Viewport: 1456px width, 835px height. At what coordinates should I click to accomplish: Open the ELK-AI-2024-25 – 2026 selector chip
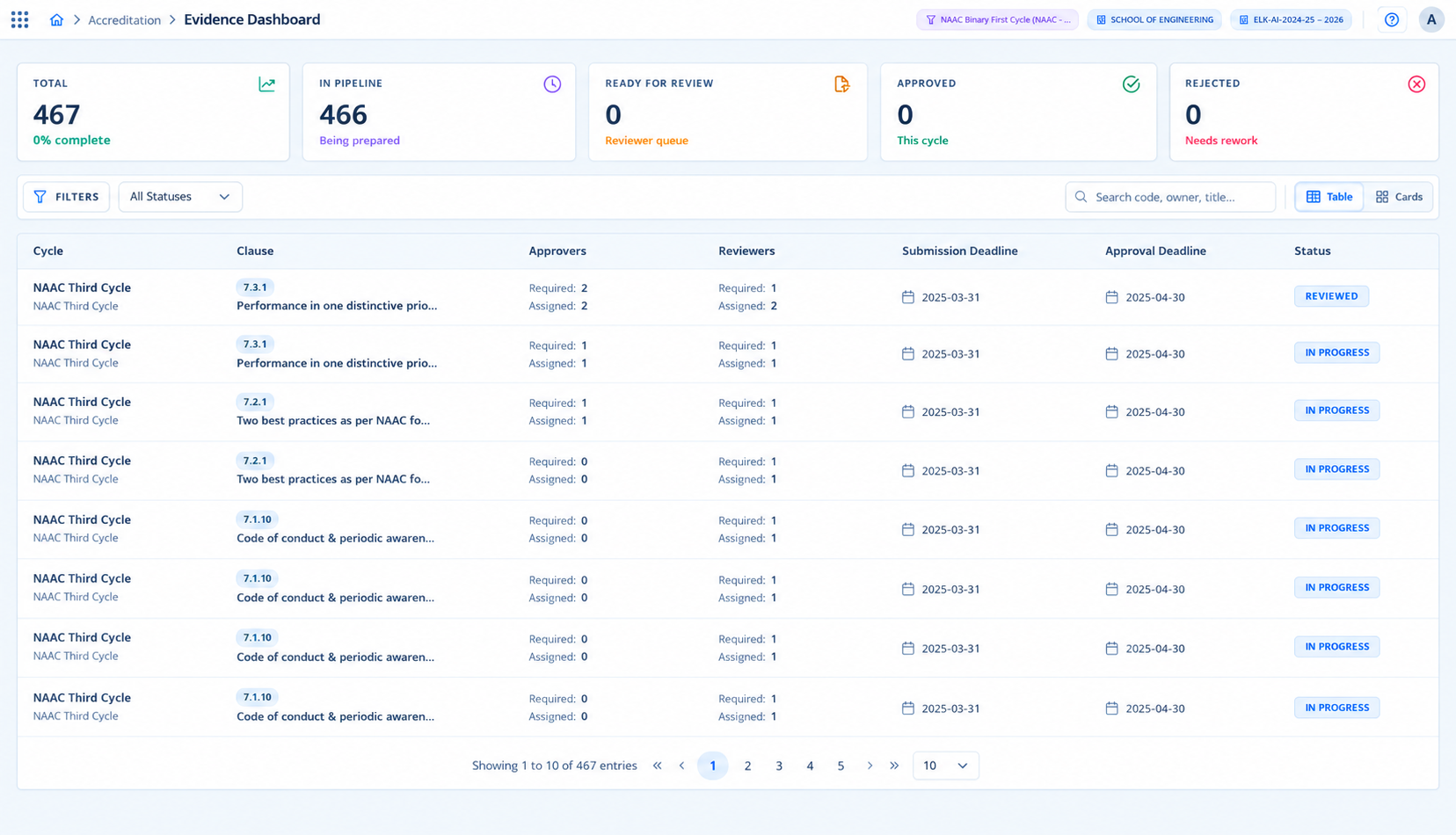click(x=1292, y=19)
